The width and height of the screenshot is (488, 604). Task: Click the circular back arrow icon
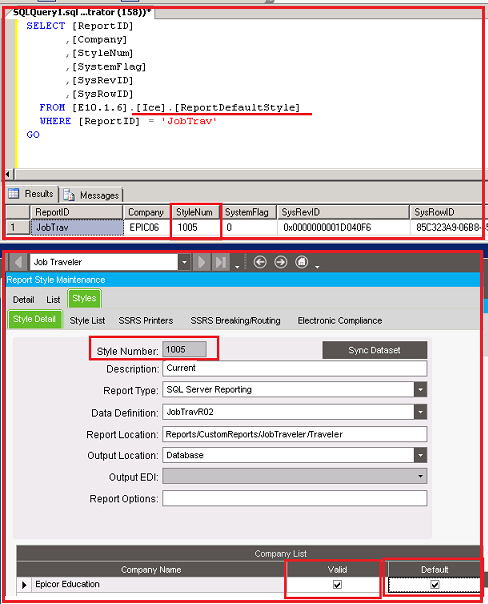(260, 262)
